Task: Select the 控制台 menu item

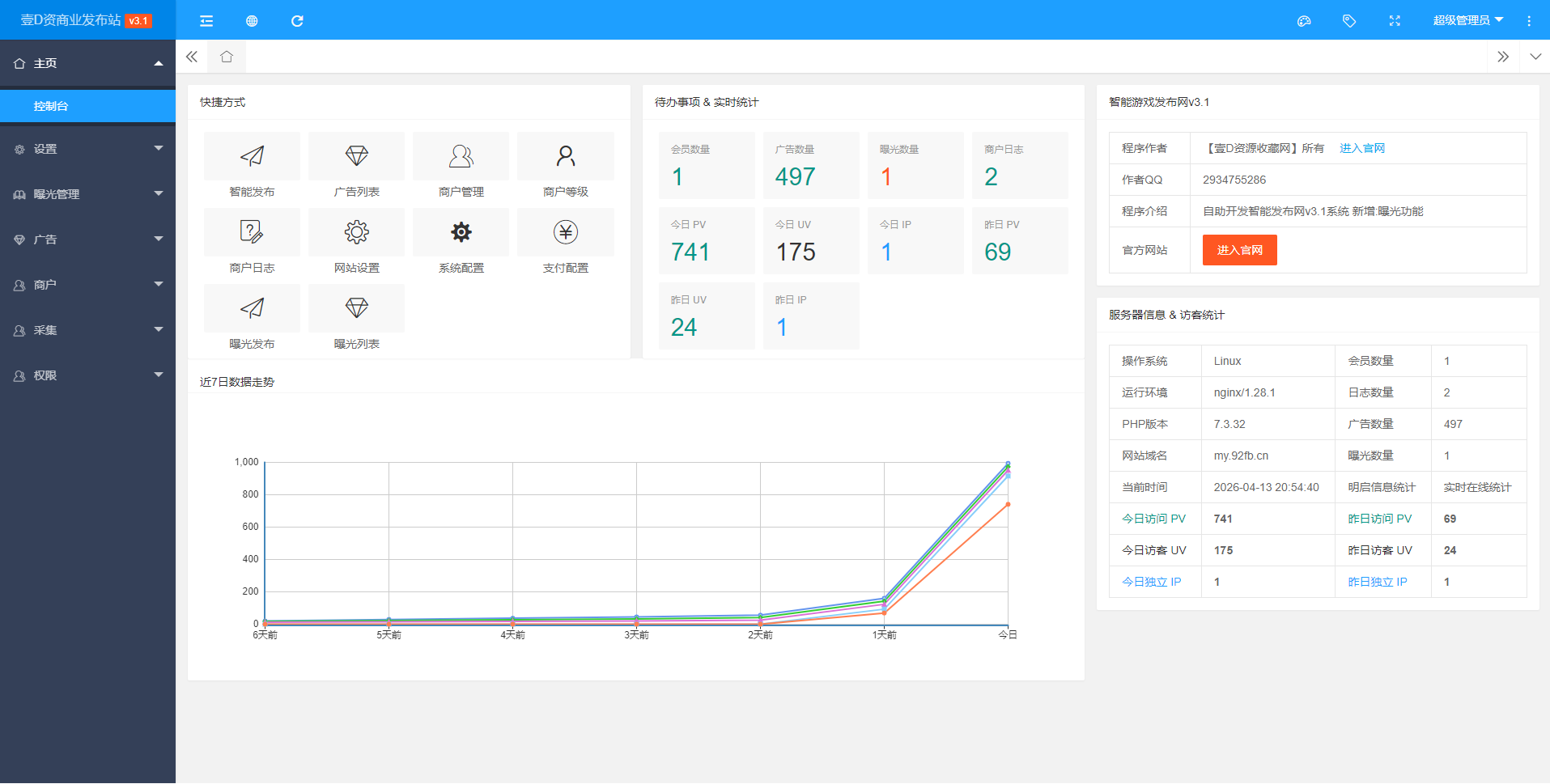Action: [87, 106]
